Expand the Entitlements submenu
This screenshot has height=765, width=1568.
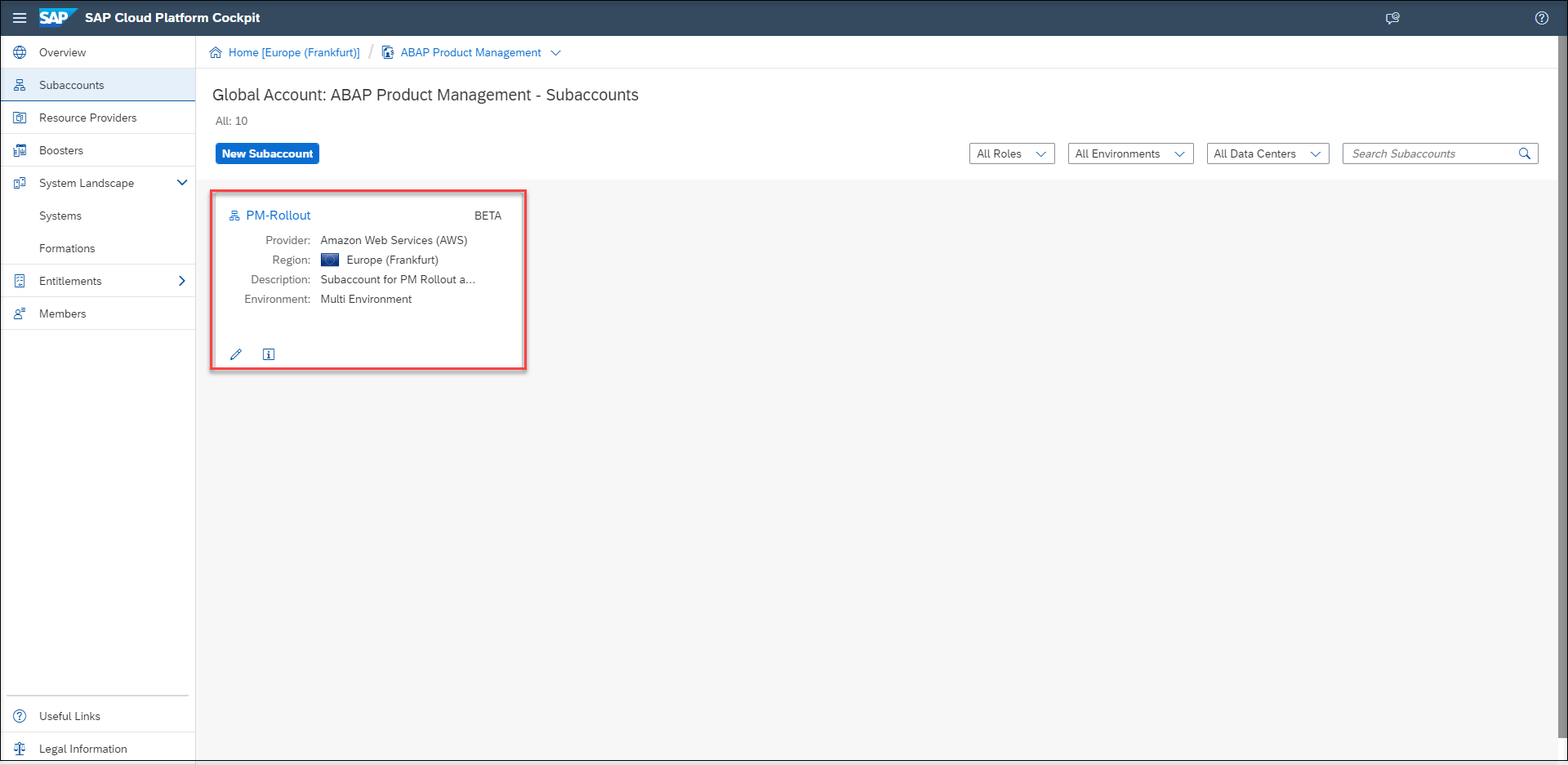182,281
